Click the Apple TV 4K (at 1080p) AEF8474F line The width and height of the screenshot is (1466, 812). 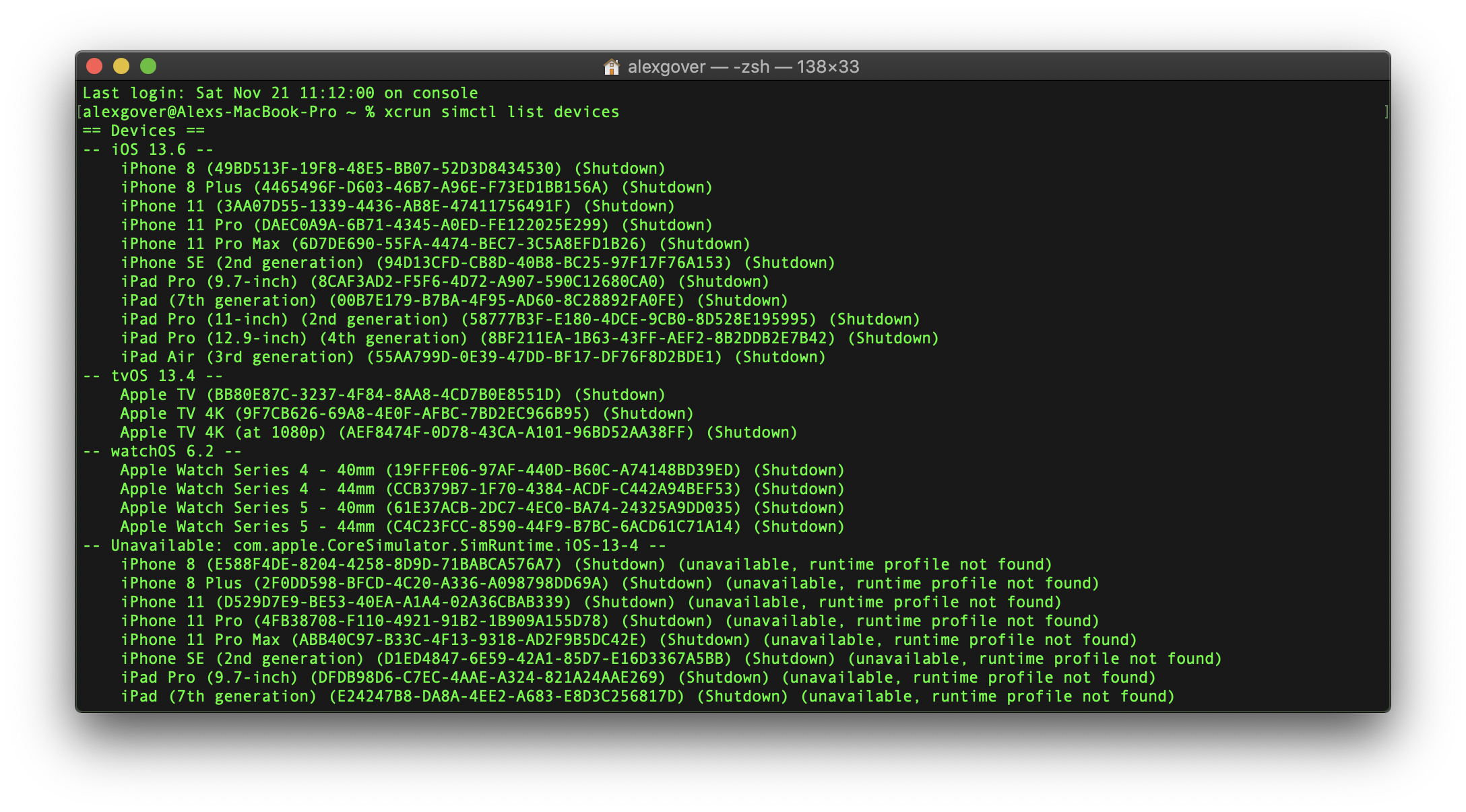[x=459, y=432]
